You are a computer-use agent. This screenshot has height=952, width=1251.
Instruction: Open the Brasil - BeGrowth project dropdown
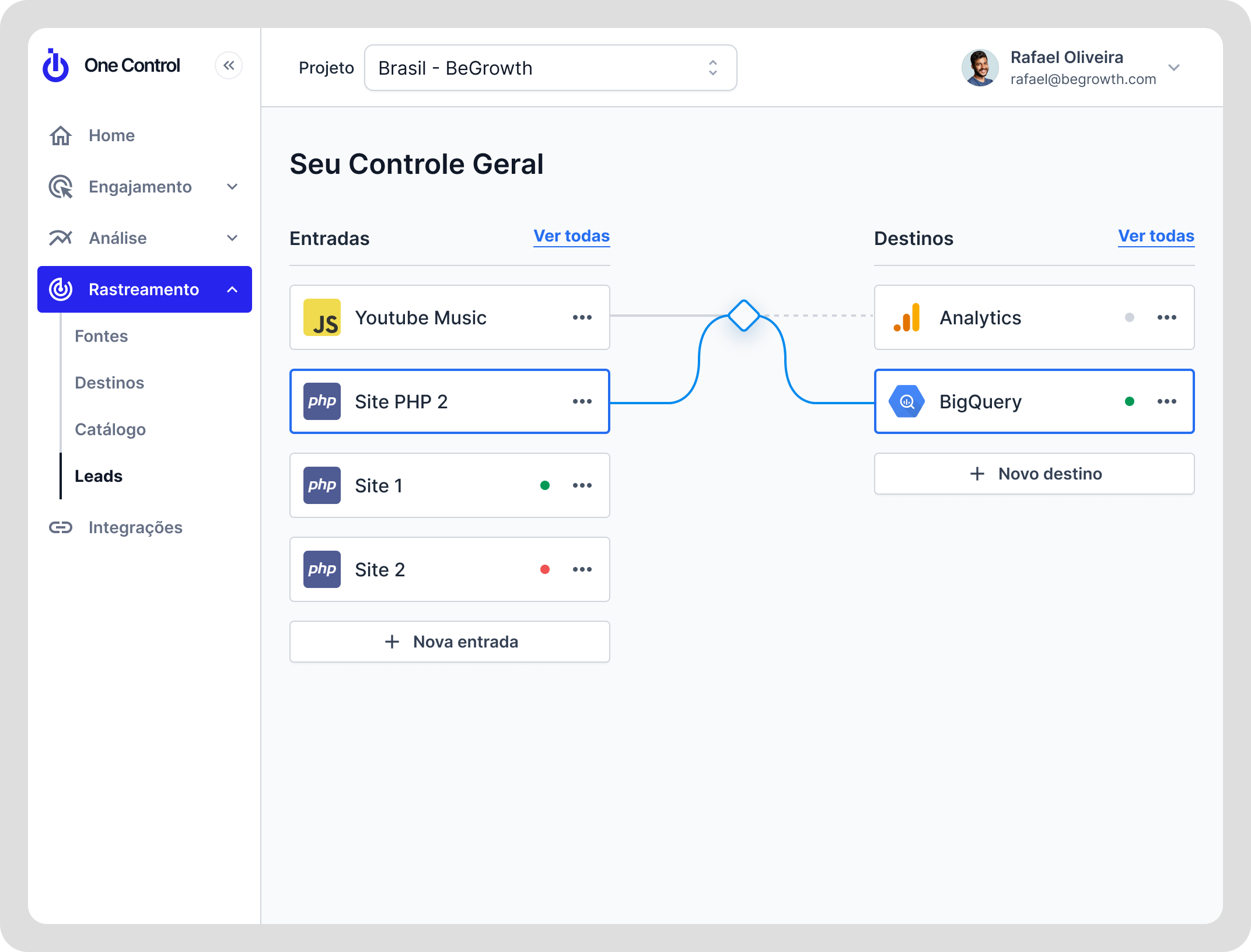(550, 68)
